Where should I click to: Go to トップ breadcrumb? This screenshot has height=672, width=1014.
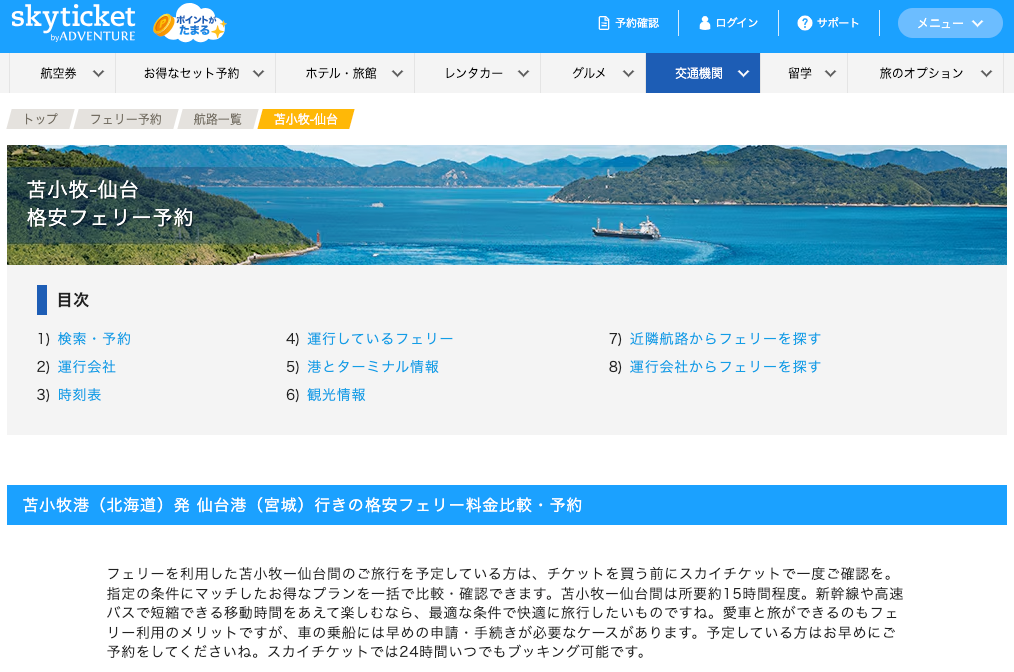40,119
